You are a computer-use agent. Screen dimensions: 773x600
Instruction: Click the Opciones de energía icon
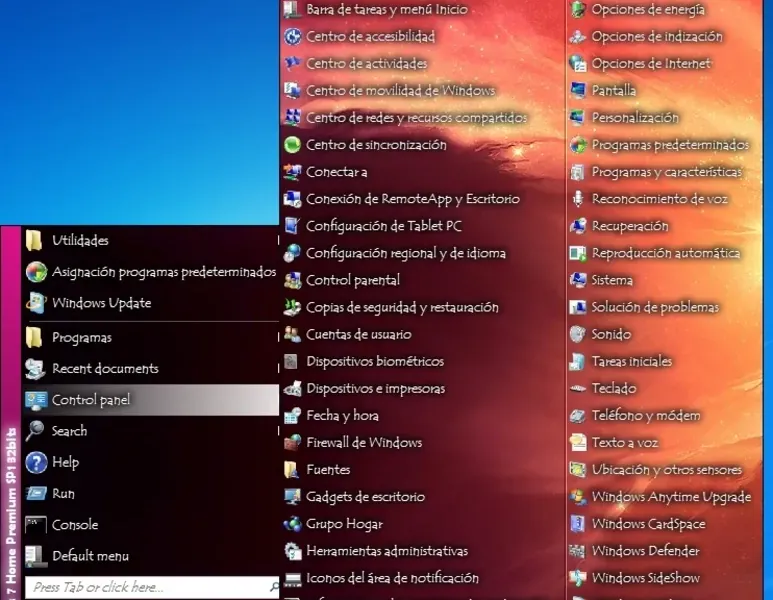coord(578,9)
